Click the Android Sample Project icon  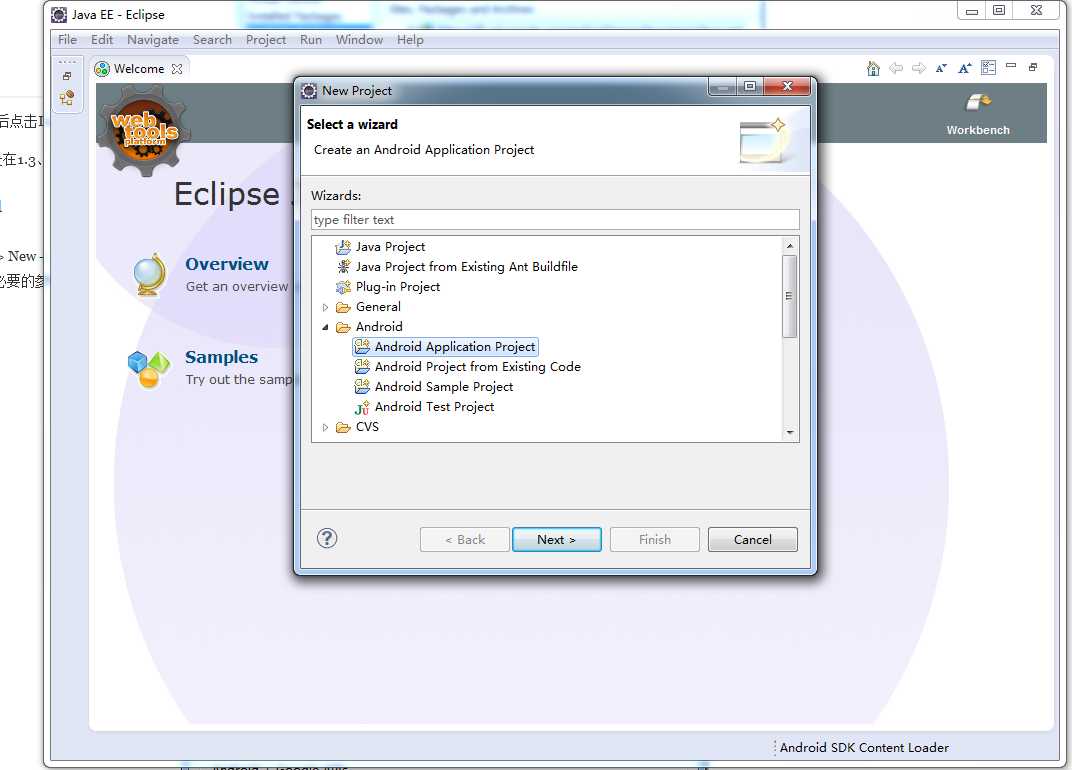coord(362,387)
